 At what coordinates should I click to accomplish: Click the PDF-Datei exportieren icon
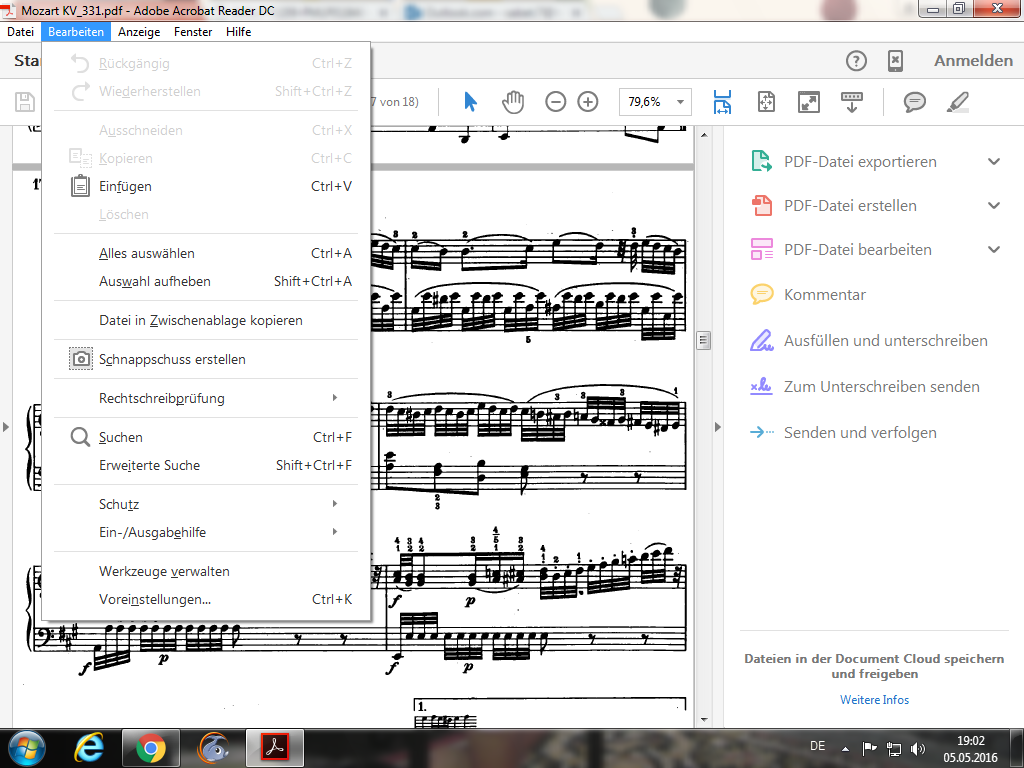point(761,161)
